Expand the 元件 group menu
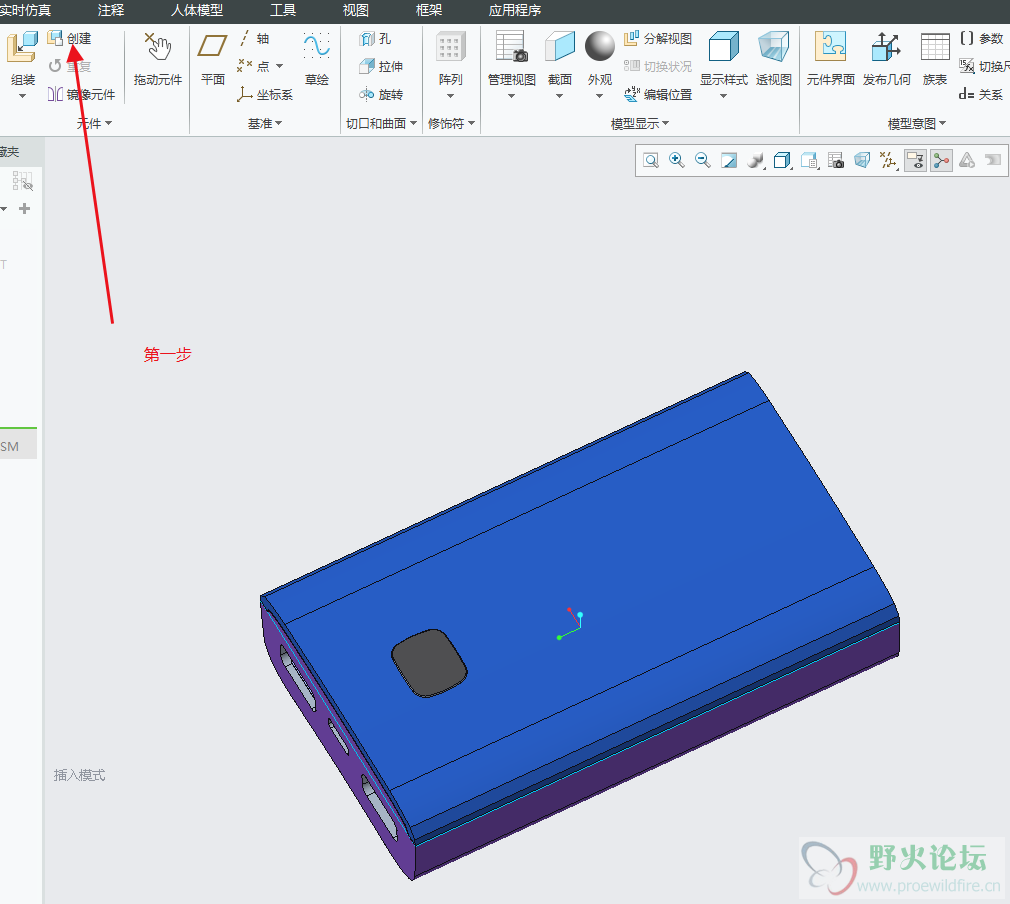 tap(94, 123)
